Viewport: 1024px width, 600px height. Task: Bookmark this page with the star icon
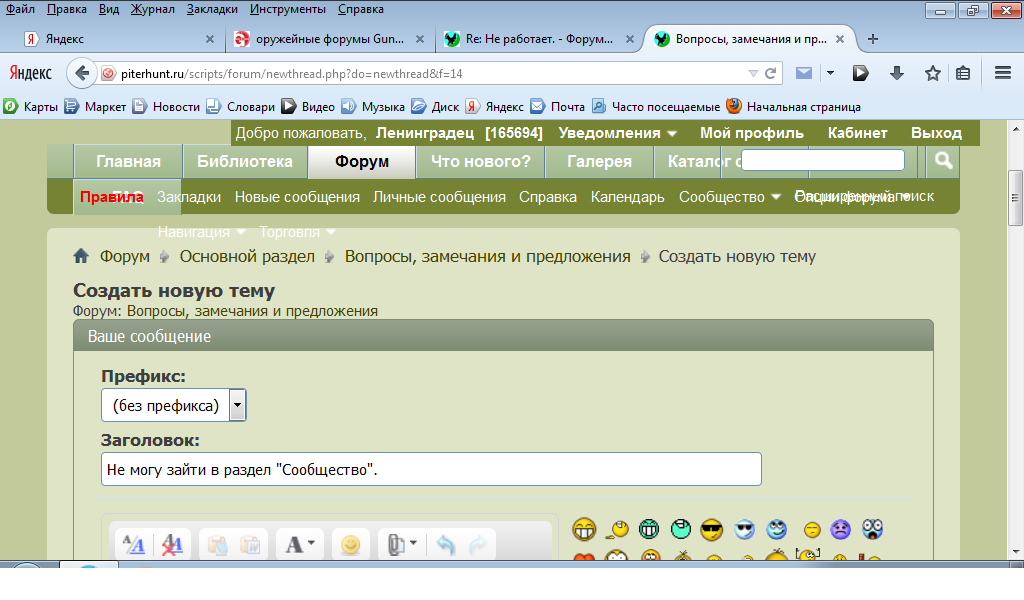(x=932, y=73)
